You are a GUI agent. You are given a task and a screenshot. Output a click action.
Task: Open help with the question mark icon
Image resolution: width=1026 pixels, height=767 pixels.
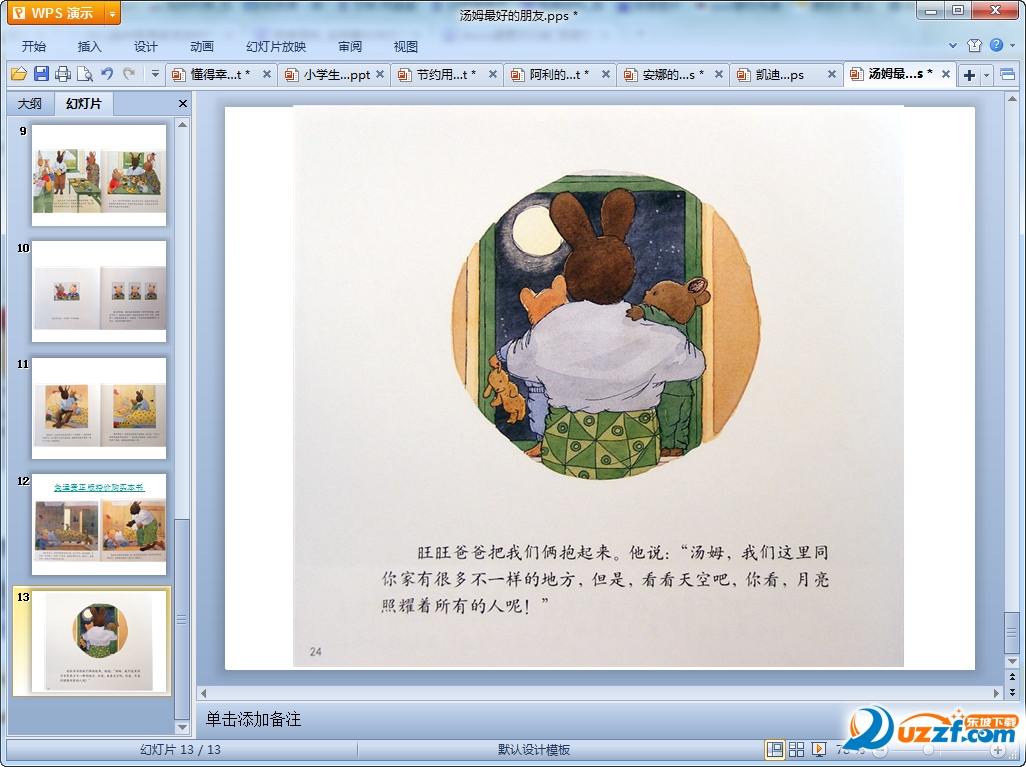coord(996,45)
